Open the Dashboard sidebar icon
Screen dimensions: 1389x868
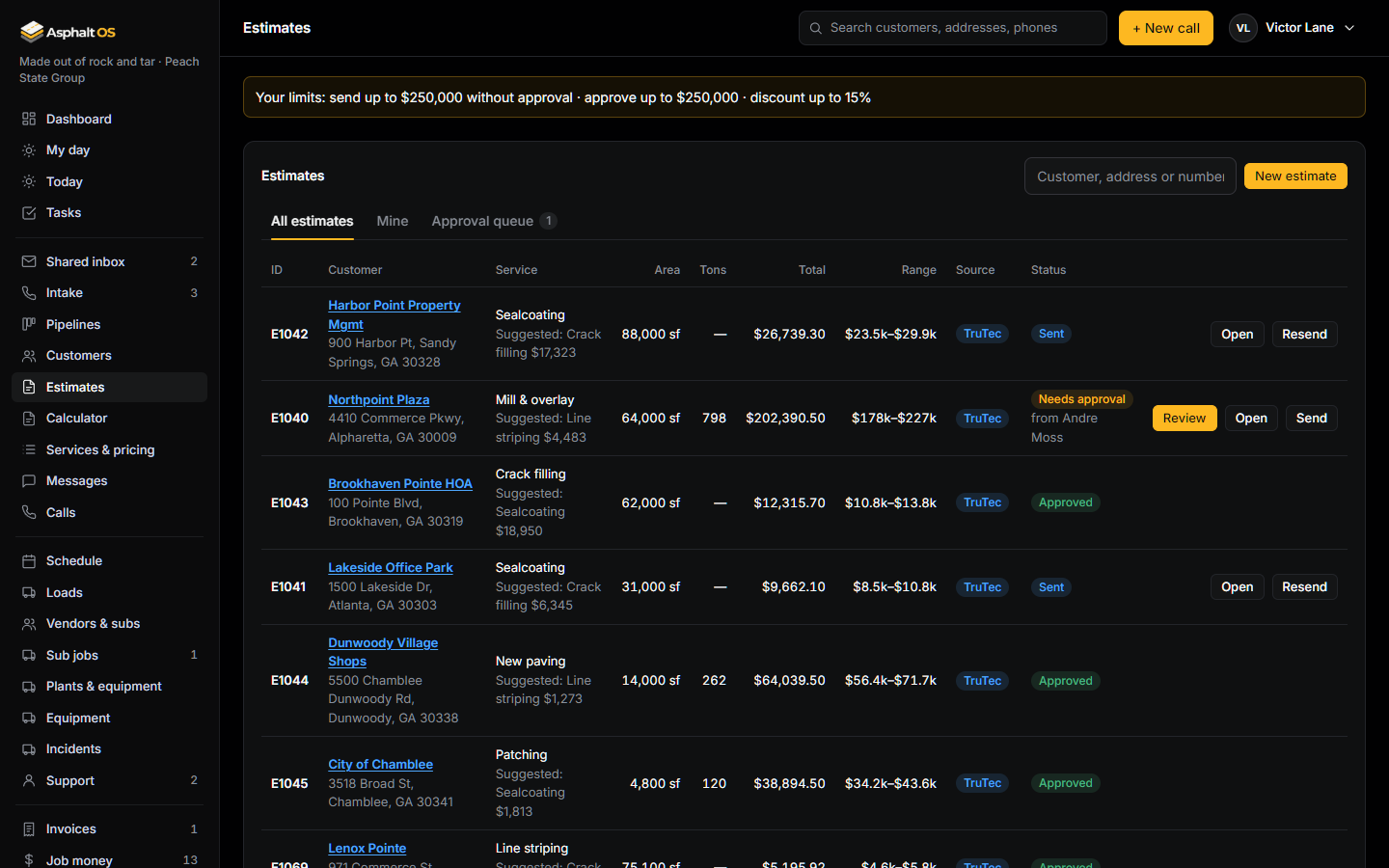click(29, 119)
